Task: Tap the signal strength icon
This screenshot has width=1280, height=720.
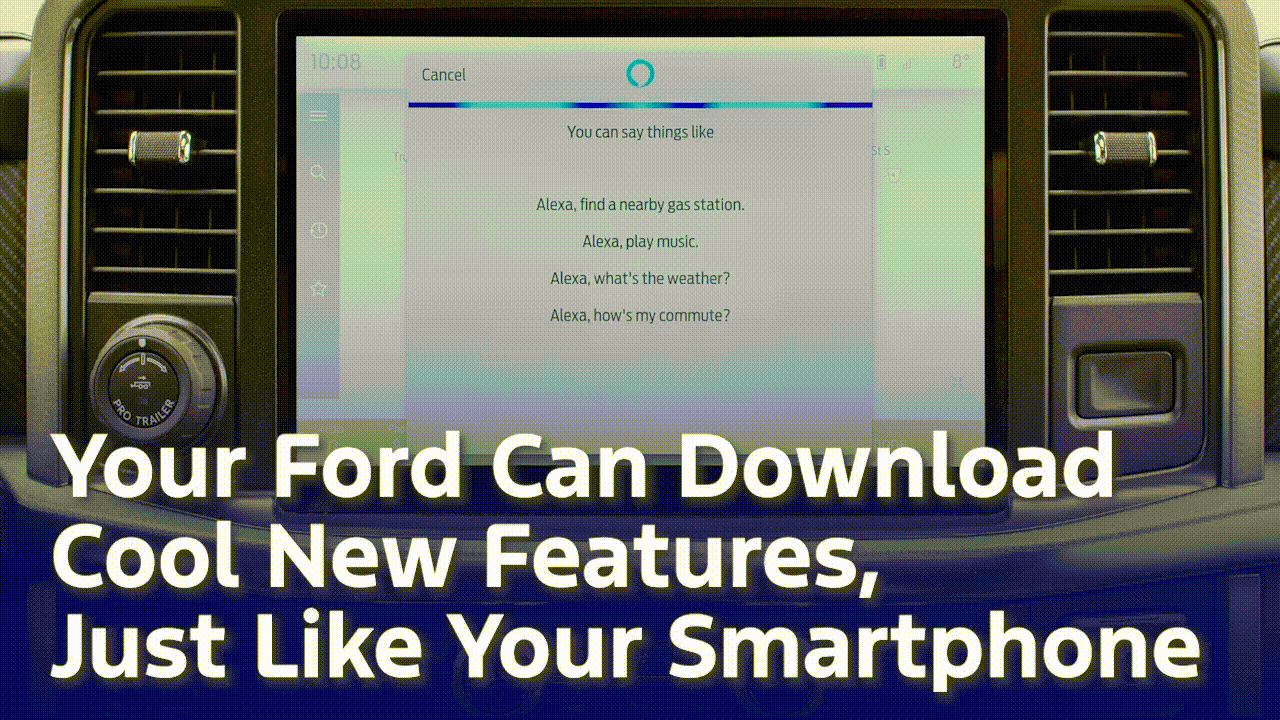Action: tap(907, 62)
